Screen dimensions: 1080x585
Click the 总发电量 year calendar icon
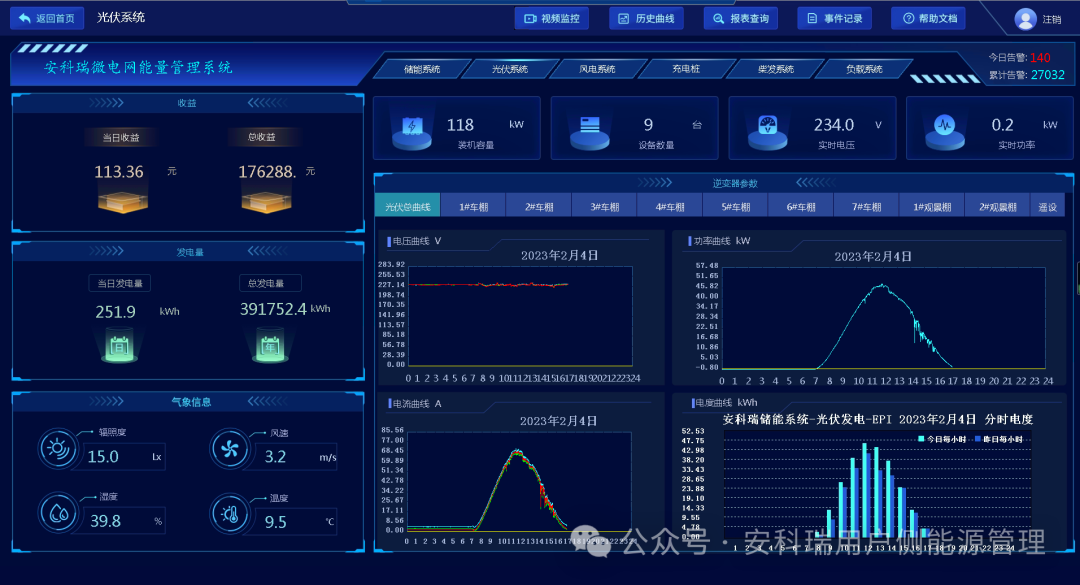click(270, 346)
